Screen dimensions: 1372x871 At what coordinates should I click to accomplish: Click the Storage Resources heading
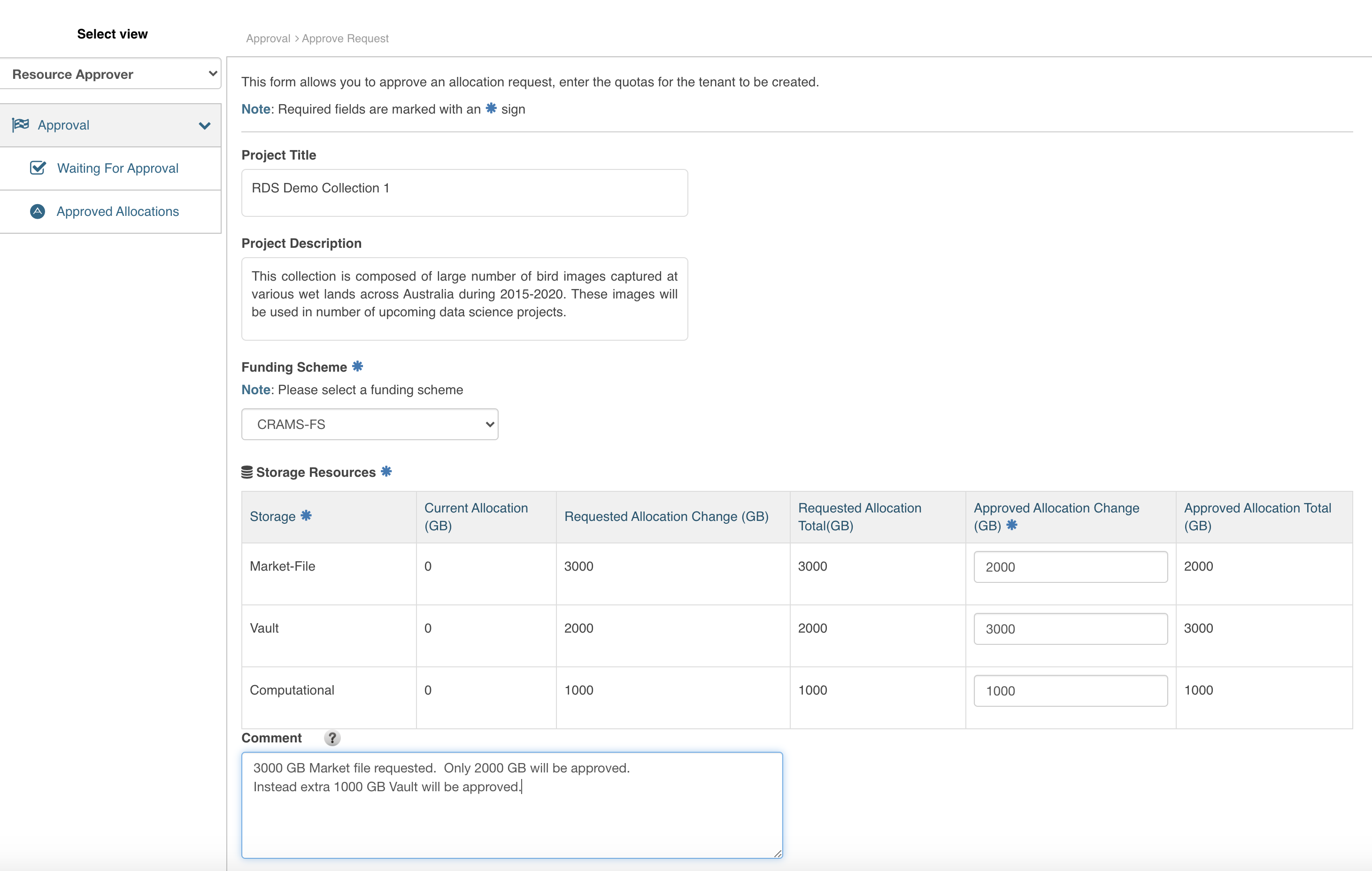[x=316, y=472]
